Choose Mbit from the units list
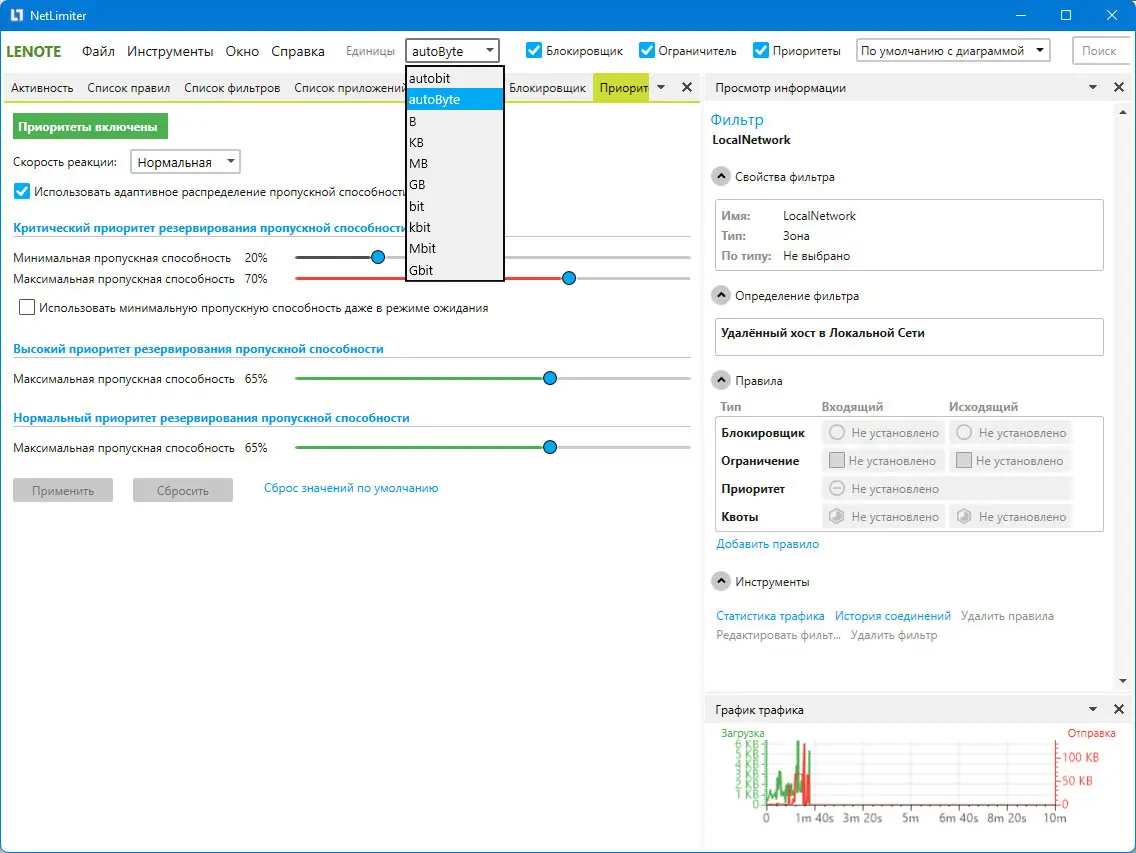The height and width of the screenshot is (853, 1136). (x=455, y=248)
